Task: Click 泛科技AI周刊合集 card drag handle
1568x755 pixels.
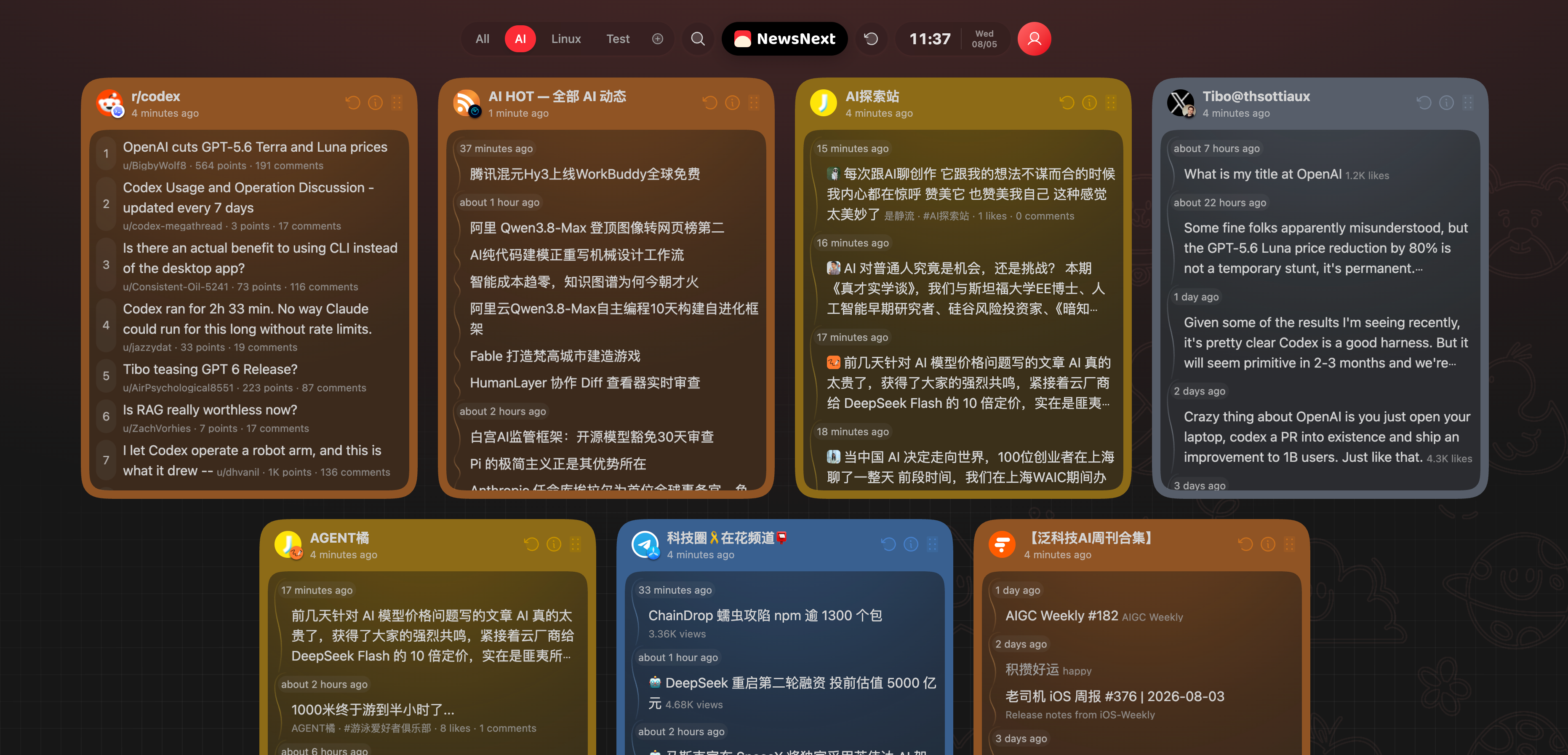Action: [1289, 544]
